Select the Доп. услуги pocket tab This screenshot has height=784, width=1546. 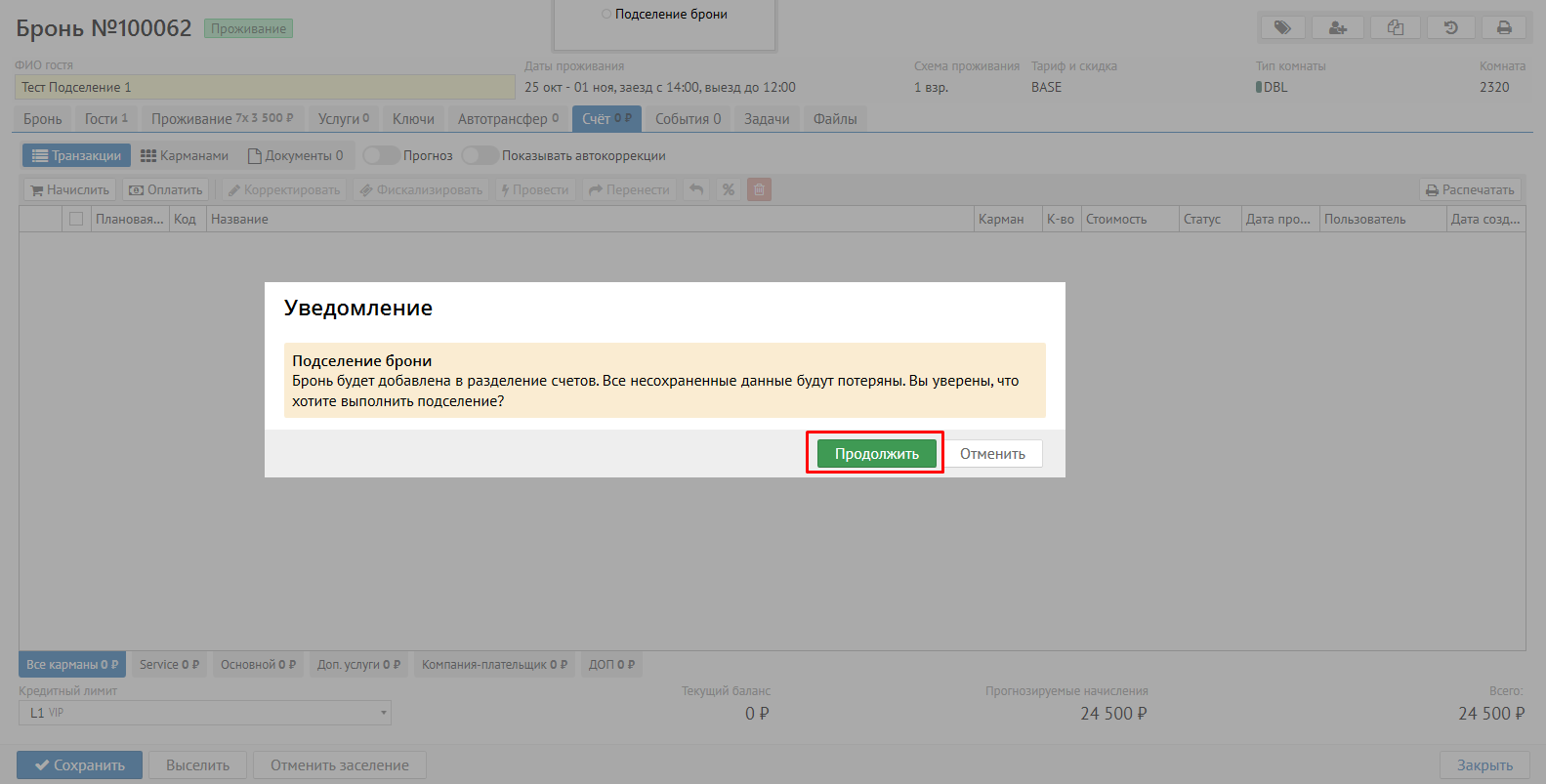coord(358,665)
